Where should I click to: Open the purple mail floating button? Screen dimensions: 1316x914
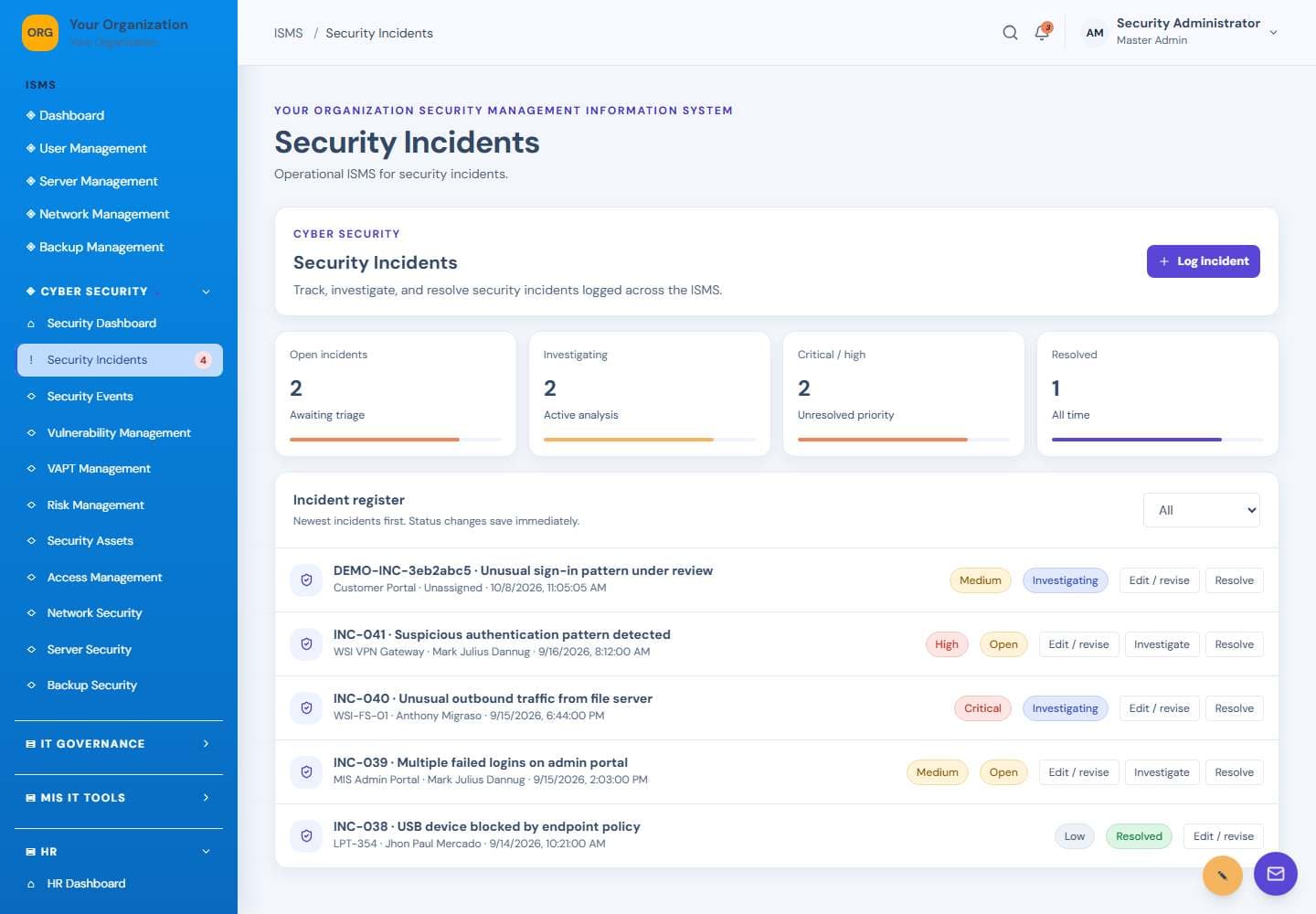pyautogui.click(x=1276, y=874)
